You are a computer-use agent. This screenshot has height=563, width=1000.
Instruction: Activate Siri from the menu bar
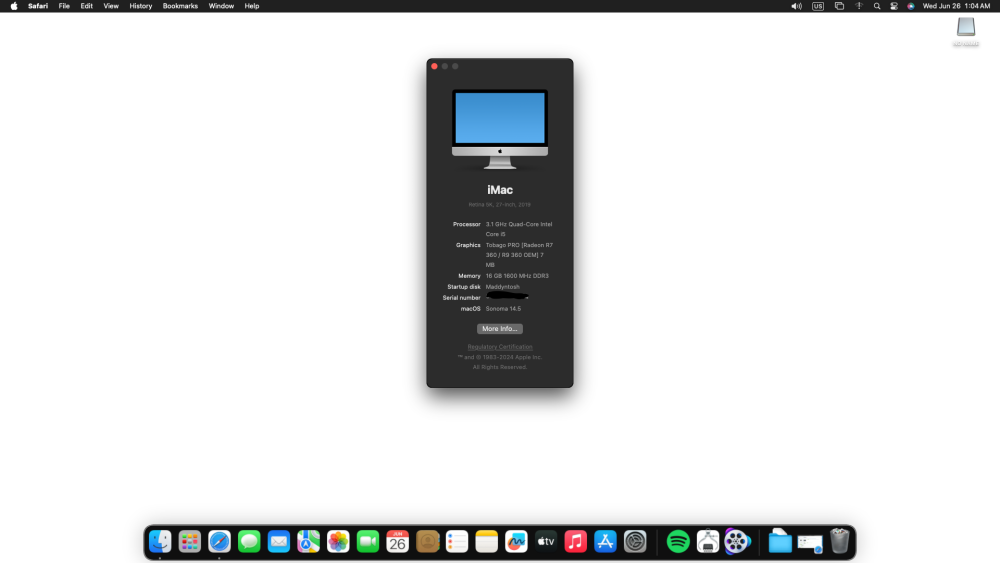[x=911, y=6]
